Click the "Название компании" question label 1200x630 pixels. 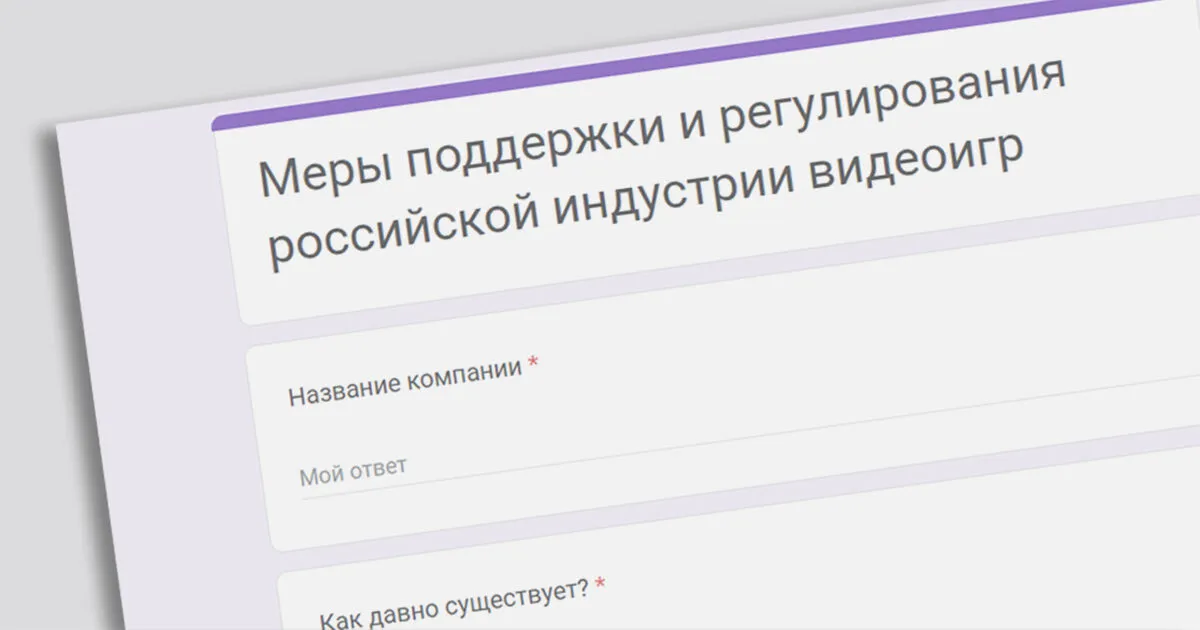405,381
